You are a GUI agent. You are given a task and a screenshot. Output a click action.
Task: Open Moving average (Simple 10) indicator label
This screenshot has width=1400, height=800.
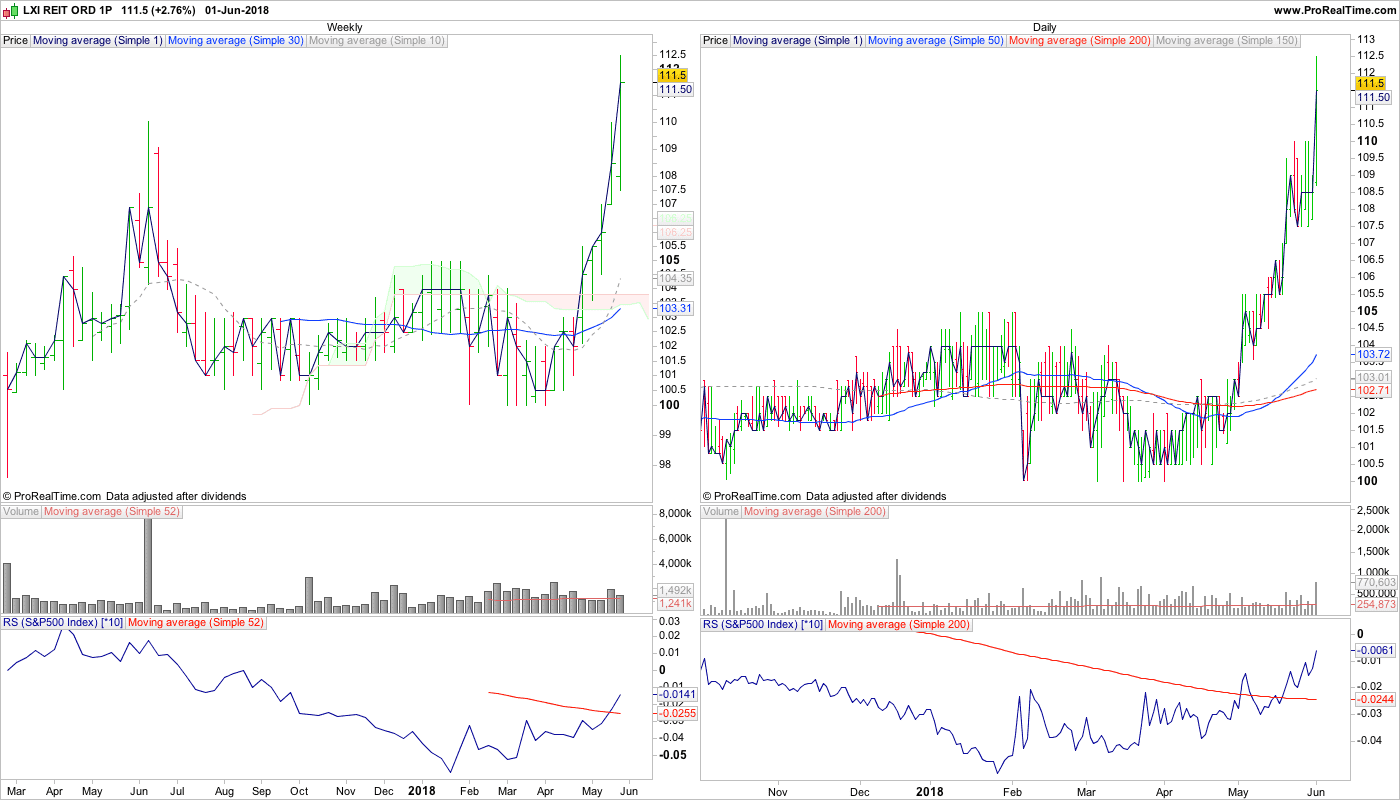click(377, 41)
